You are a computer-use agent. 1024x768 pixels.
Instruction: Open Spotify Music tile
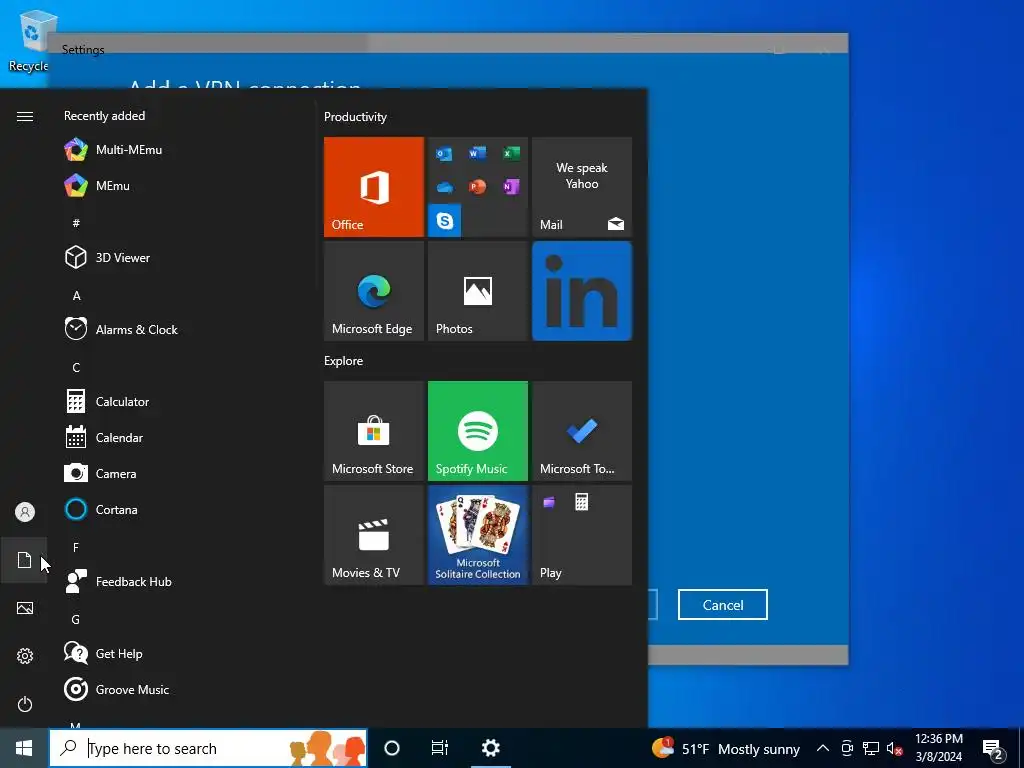(478, 431)
